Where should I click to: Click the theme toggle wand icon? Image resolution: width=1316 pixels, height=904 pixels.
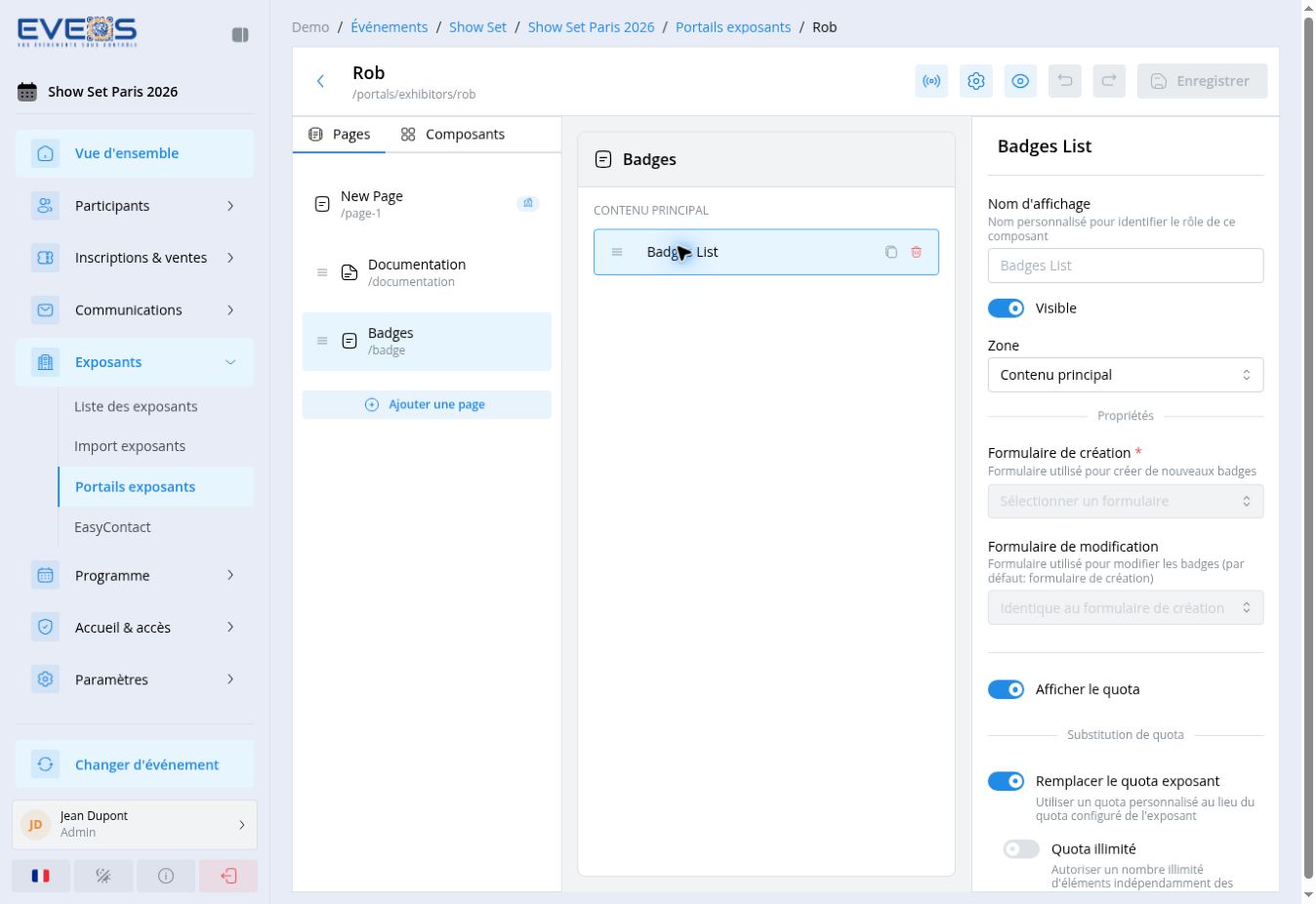click(x=103, y=876)
